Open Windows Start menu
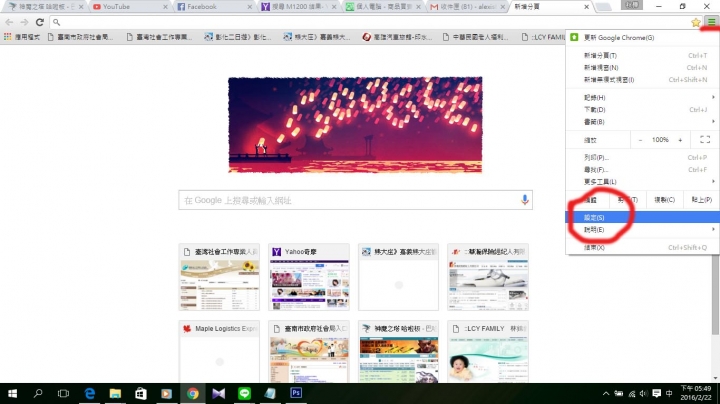Image resolution: width=720 pixels, height=404 pixels. [x=12, y=393]
